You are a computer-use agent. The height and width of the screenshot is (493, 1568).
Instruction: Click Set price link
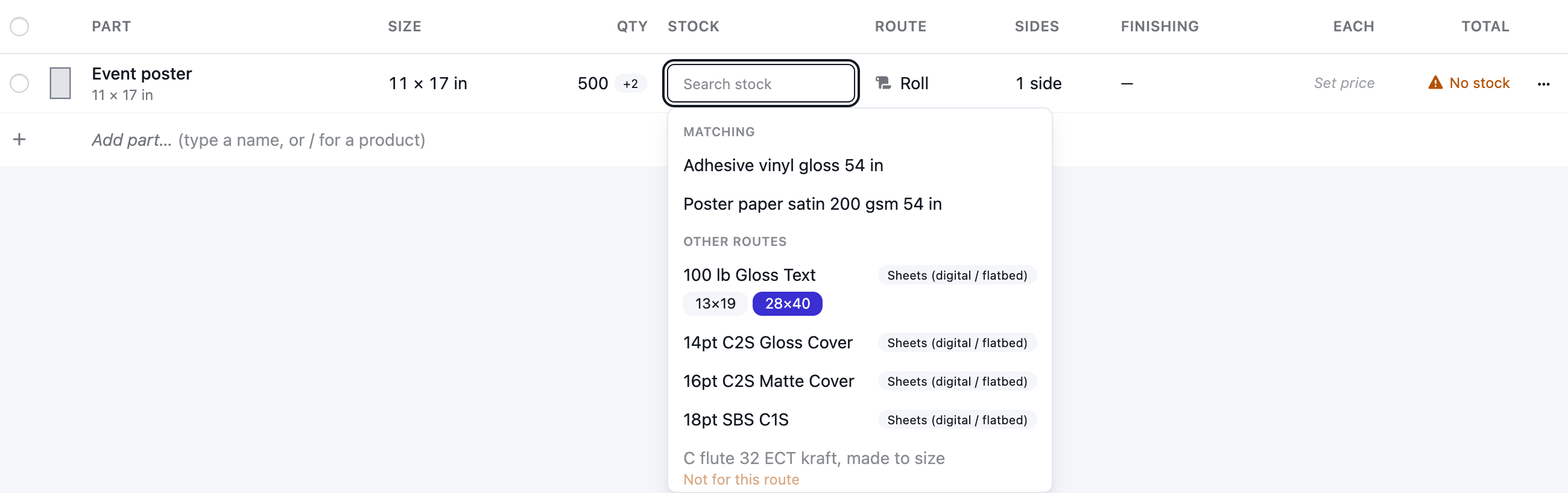[1344, 83]
